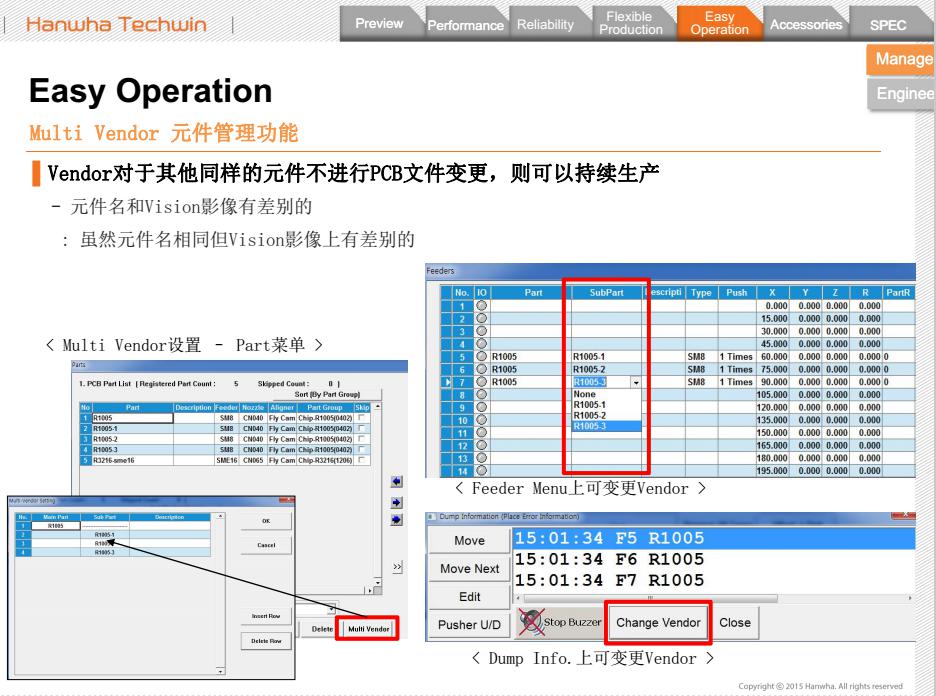Click Cancel in Multi Vendor Setting dialog
936x696 pixels.
[x=266, y=545]
